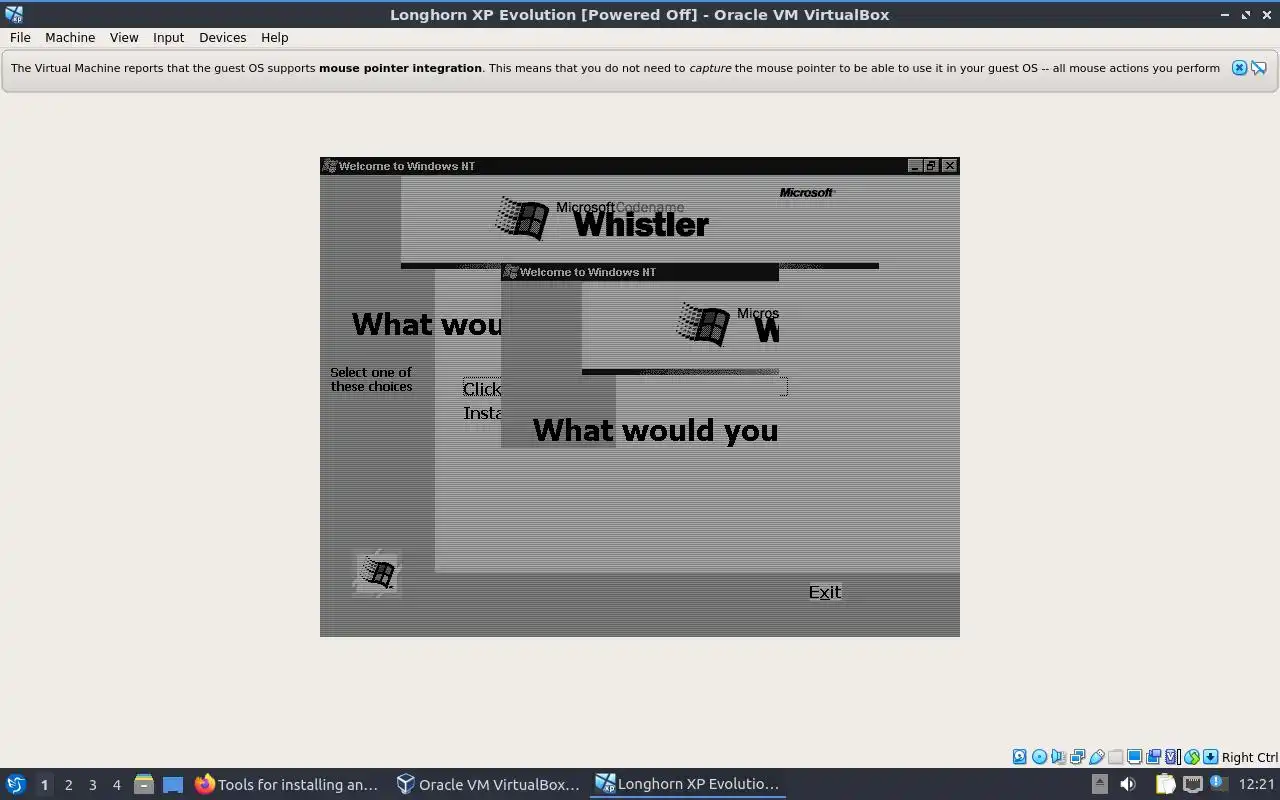Image resolution: width=1280 pixels, height=800 pixels.
Task: Open clipboard manager tray icon
Action: click(1165, 784)
